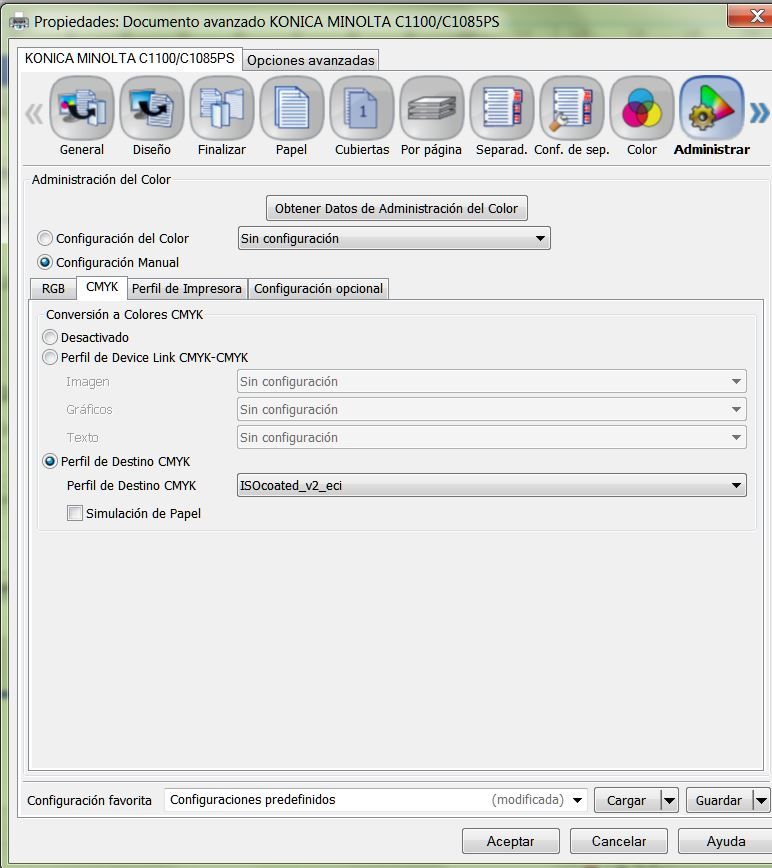Open the Diseño layout icon
This screenshot has height=868, width=772.
coord(152,108)
